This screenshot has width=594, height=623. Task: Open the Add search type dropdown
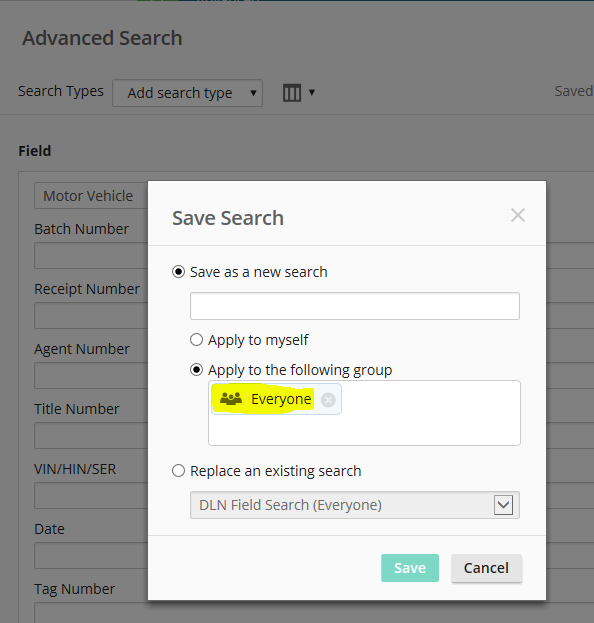[x=188, y=93]
